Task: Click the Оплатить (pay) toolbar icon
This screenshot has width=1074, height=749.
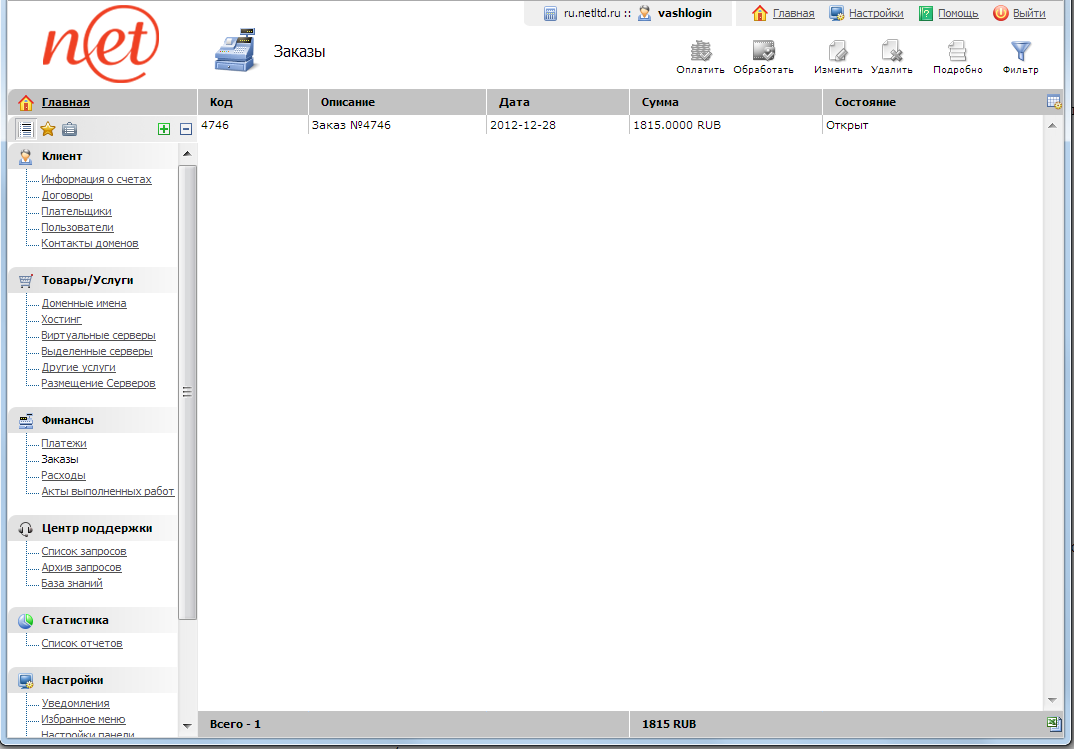Action: (700, 52)
